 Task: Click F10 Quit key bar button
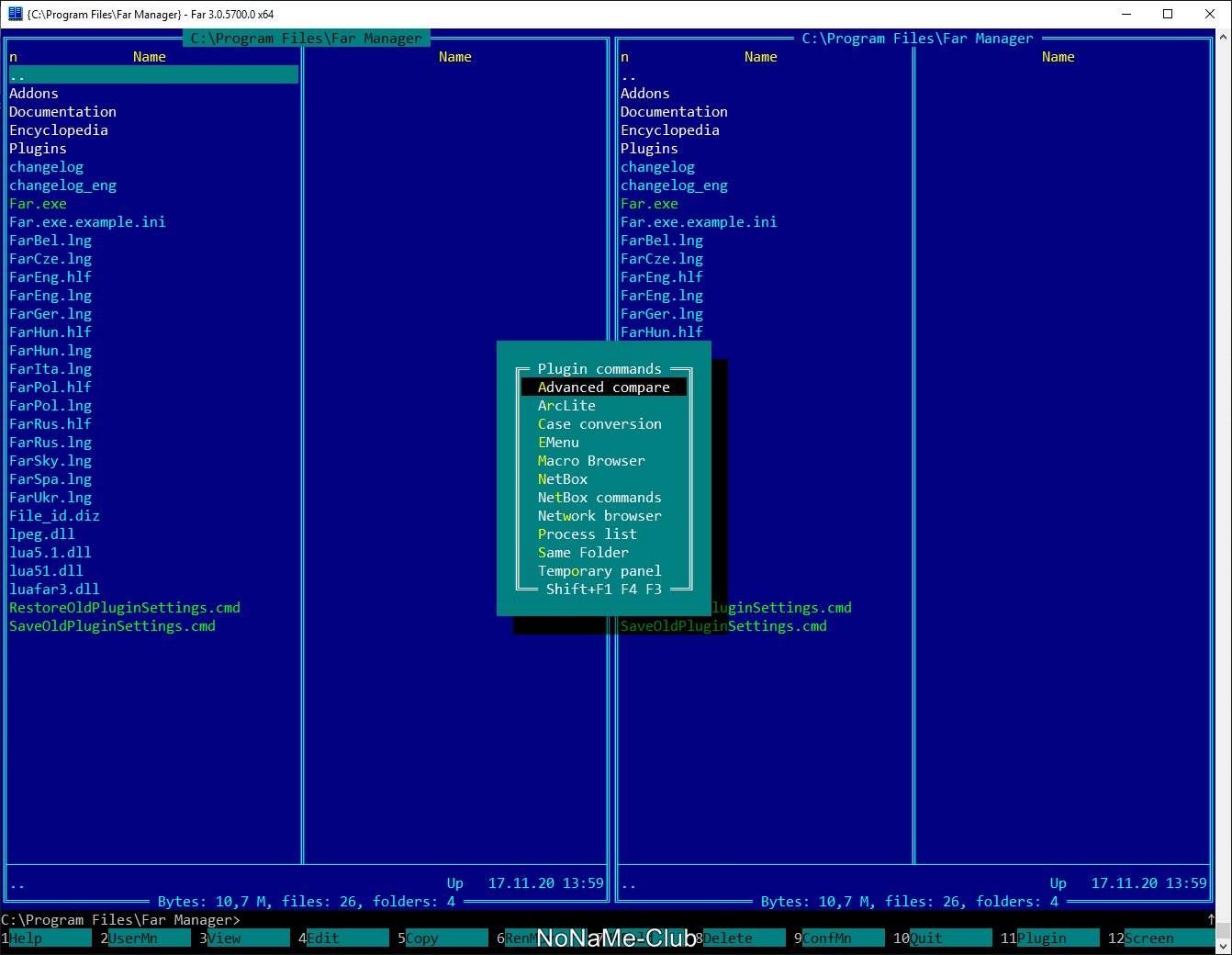point(942,938)
